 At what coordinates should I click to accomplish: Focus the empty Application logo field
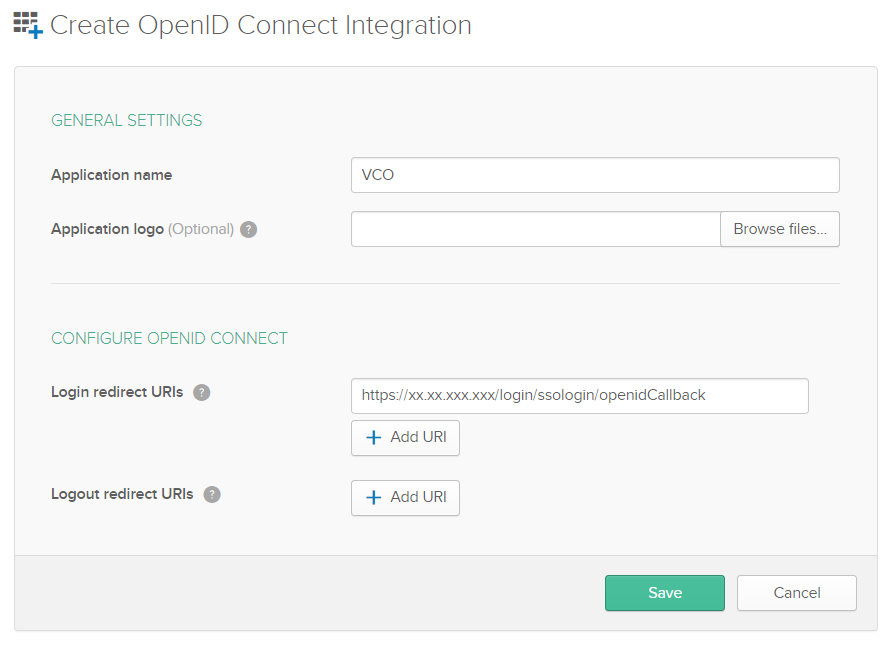tap(534, 229)
